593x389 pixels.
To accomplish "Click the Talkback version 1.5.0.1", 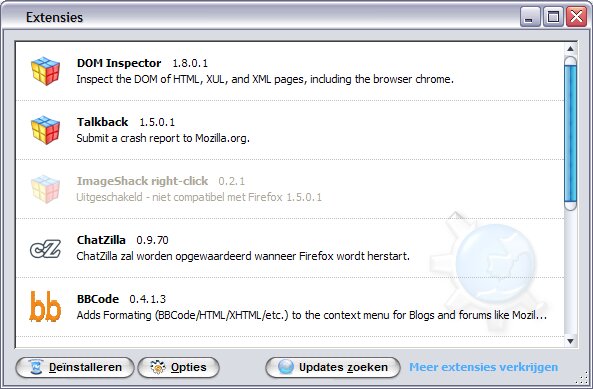I will tap(157, 122).
